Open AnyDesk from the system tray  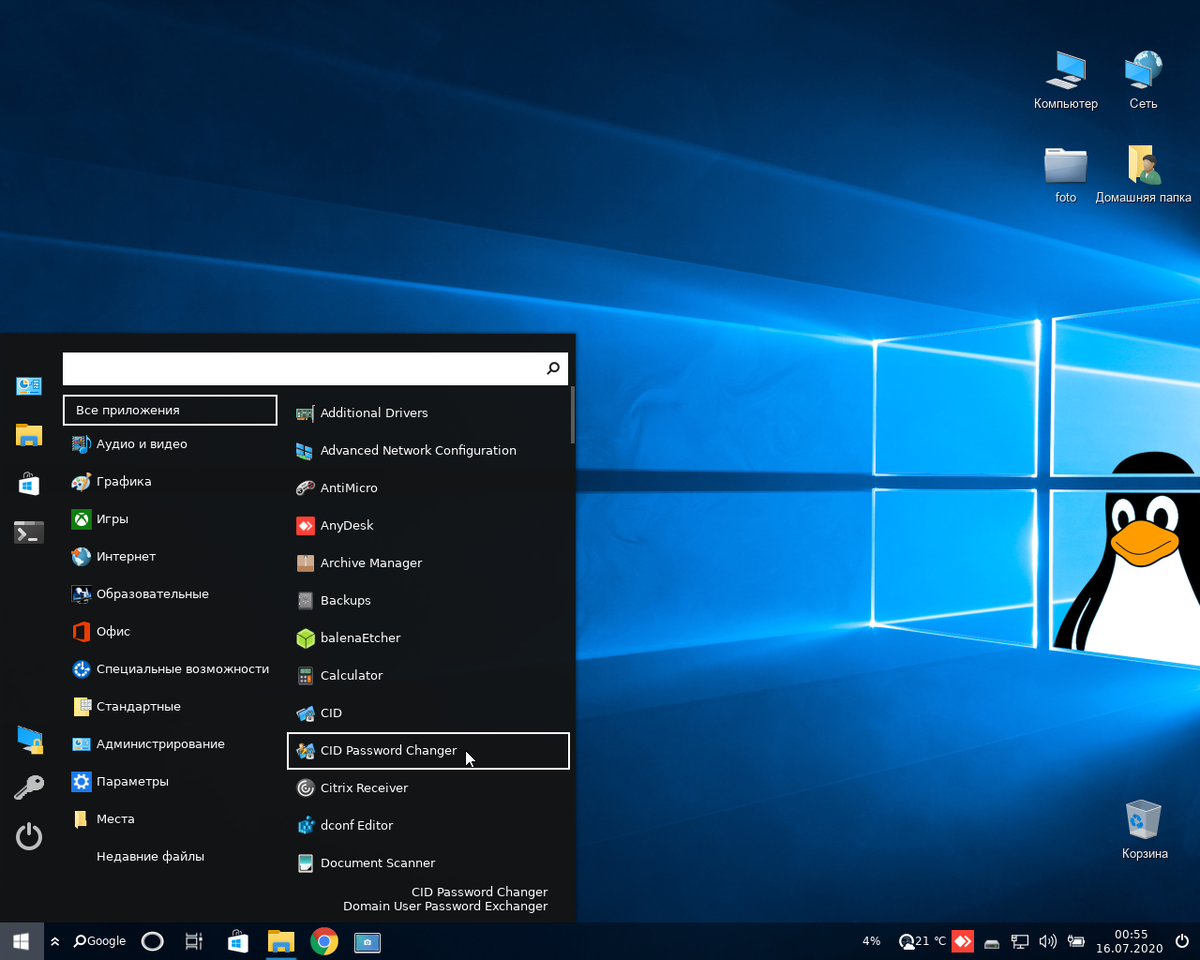coord(962,941)
